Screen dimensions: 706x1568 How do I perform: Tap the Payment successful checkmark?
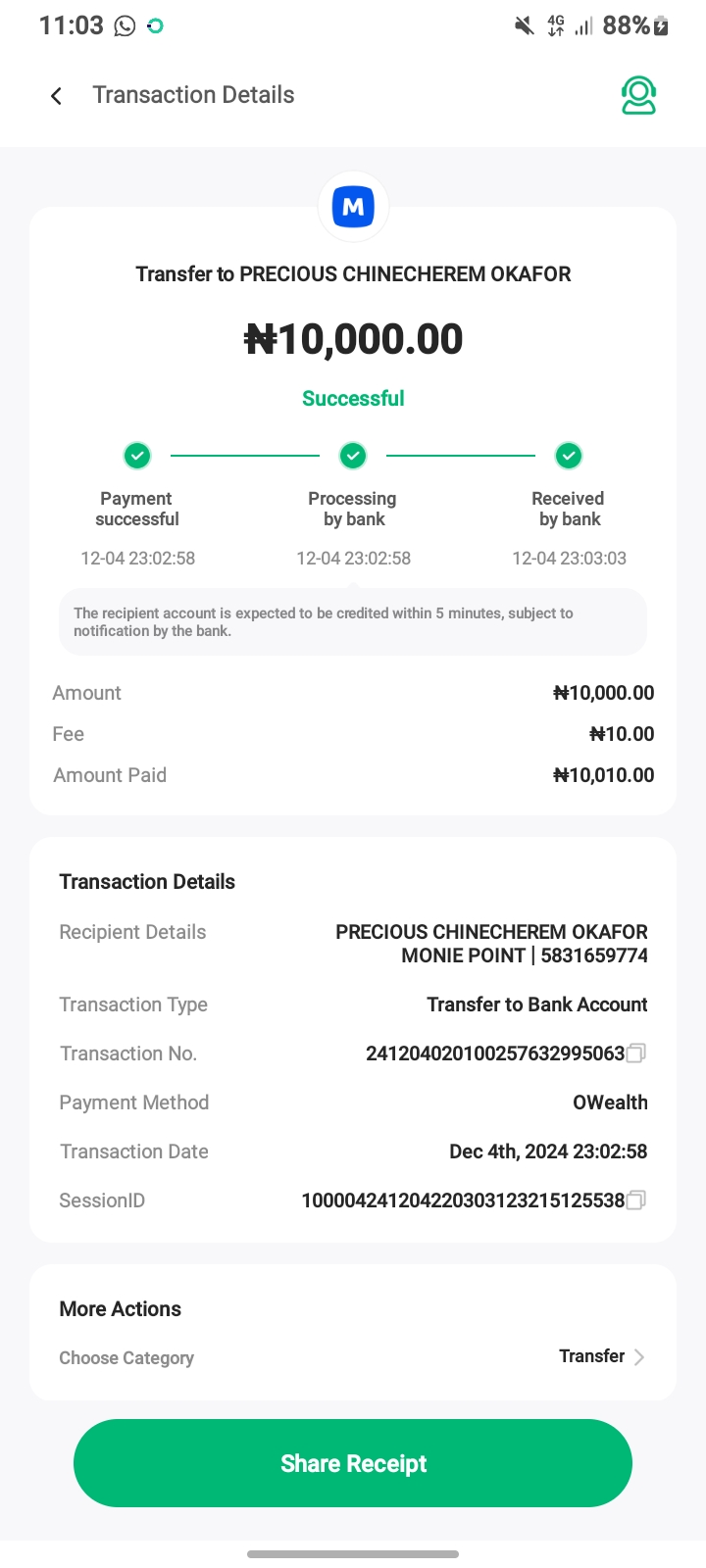click(x=137, y=456)
